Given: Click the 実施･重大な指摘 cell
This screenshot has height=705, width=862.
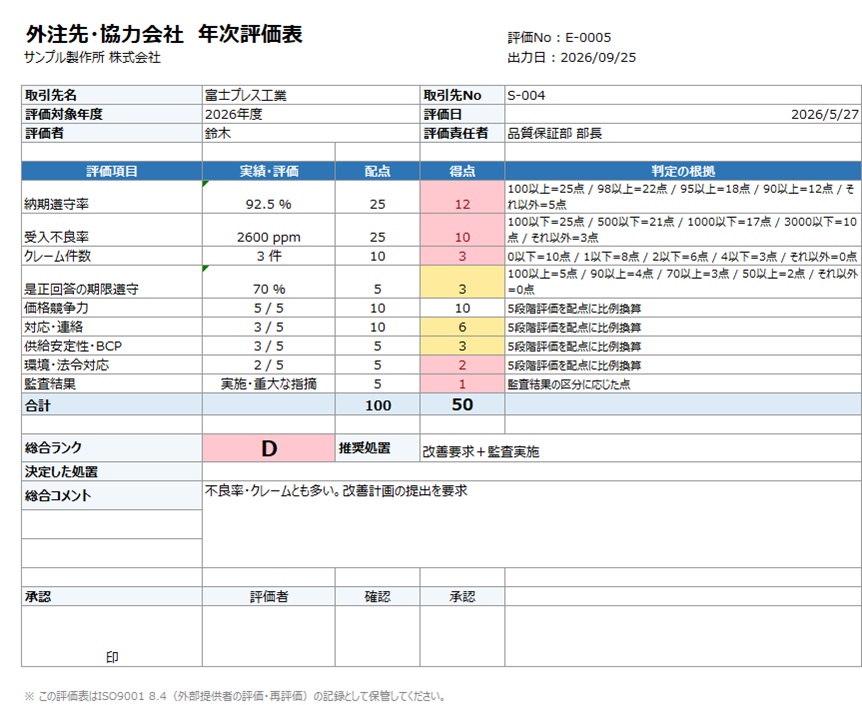Looking at the screenshot, I should pyautogui.click(x=269, y=384).
